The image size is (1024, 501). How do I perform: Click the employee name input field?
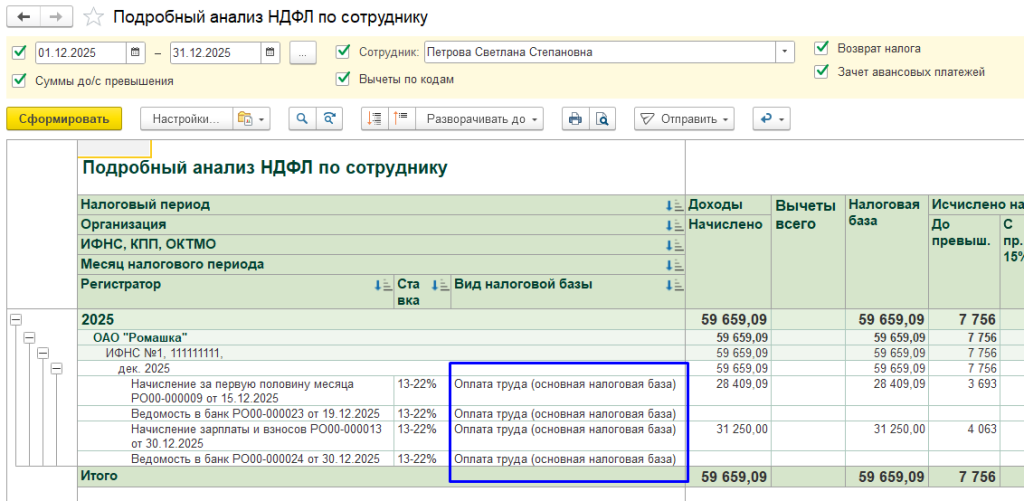click(x=600, y=52)
